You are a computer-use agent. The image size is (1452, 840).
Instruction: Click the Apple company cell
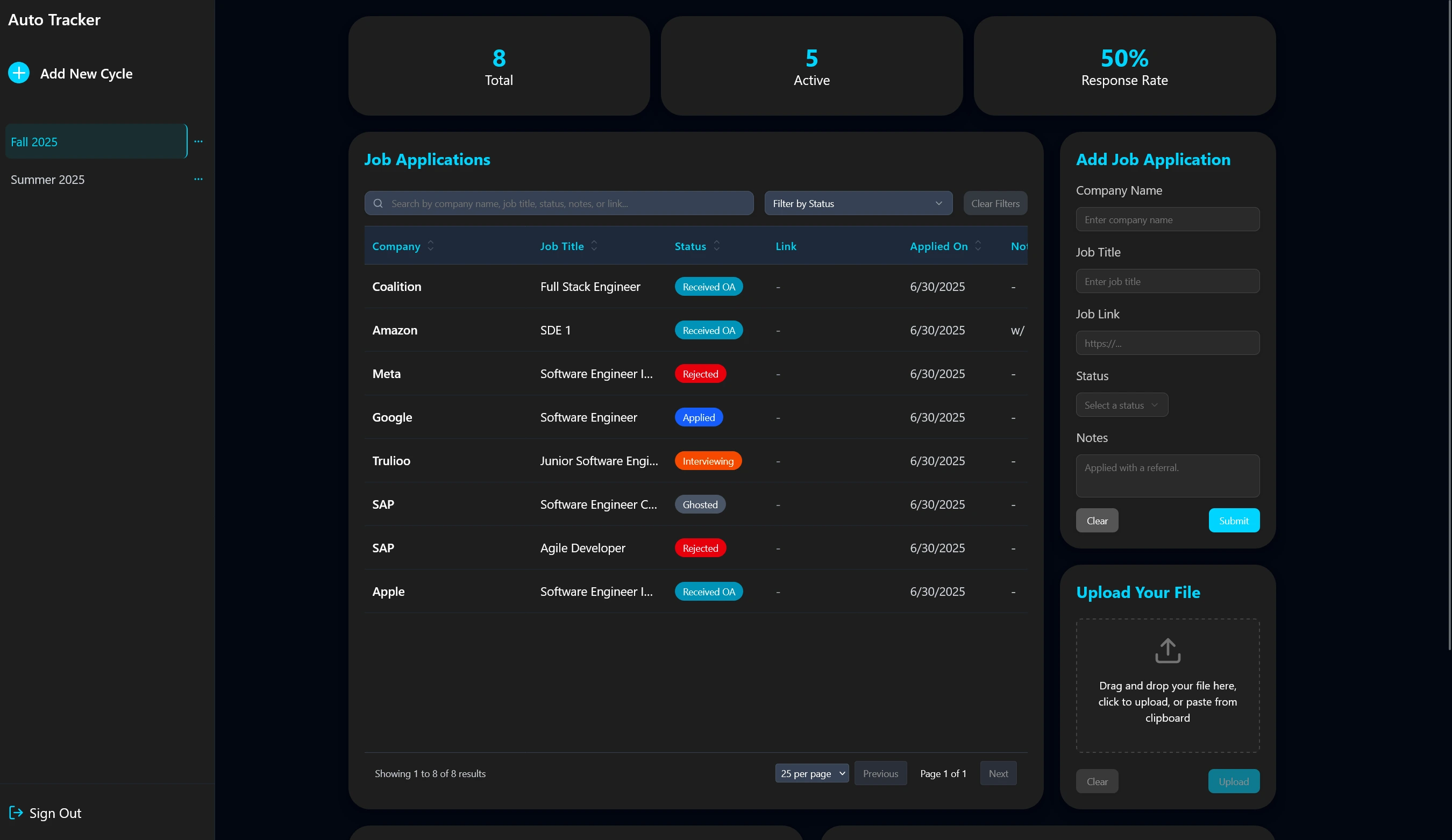click(388, 591)
